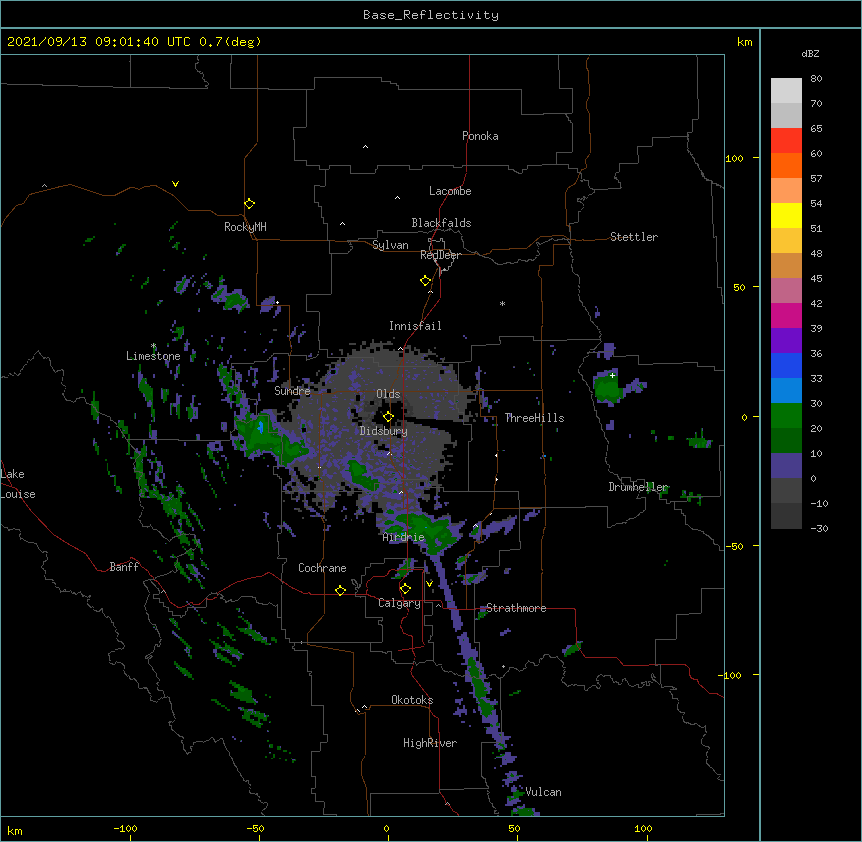Click the Lacombe city label
The image size is (862, 842).
coord(450,191)
